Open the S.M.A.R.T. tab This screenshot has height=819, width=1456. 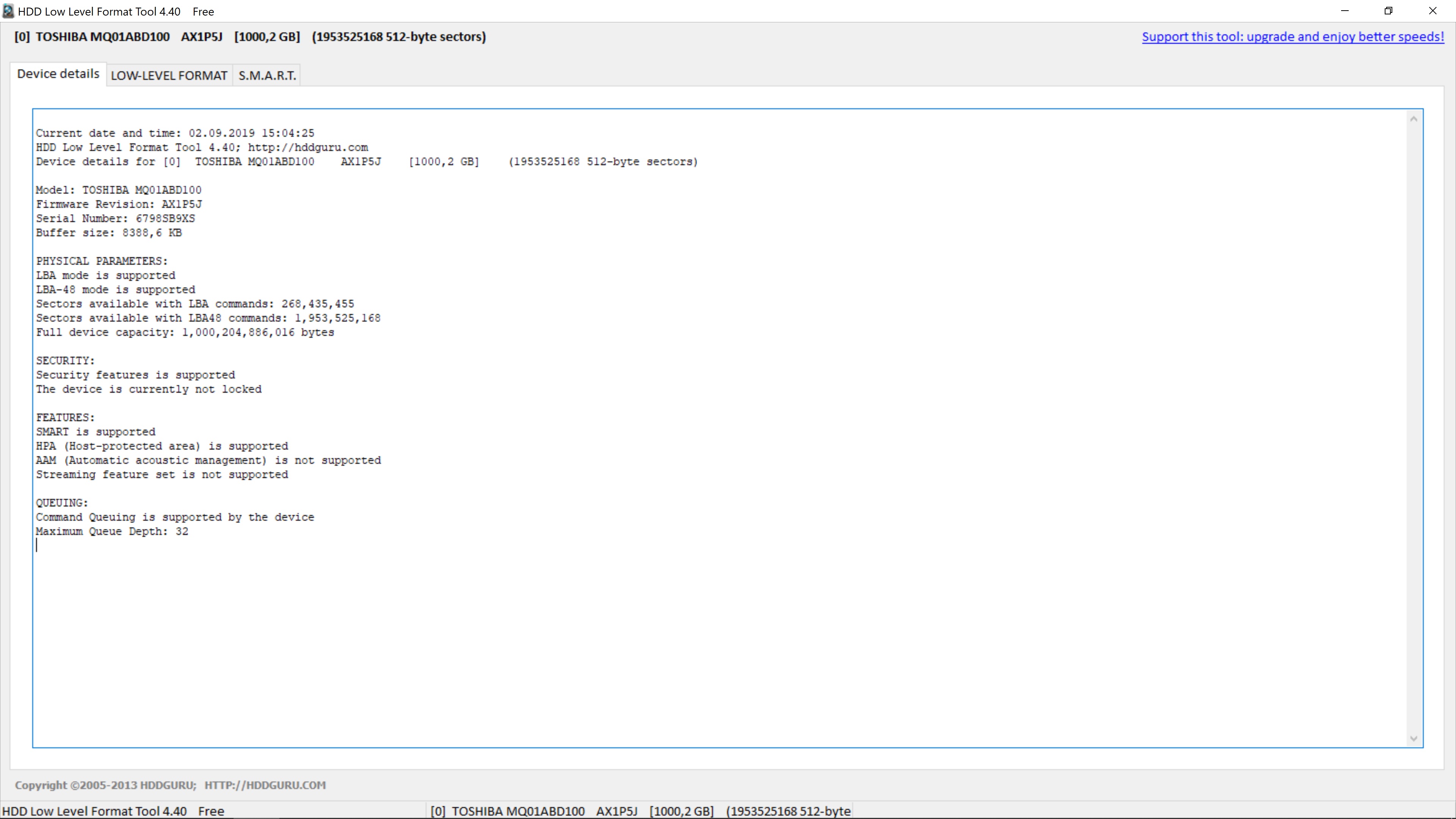tap(267, 75)
